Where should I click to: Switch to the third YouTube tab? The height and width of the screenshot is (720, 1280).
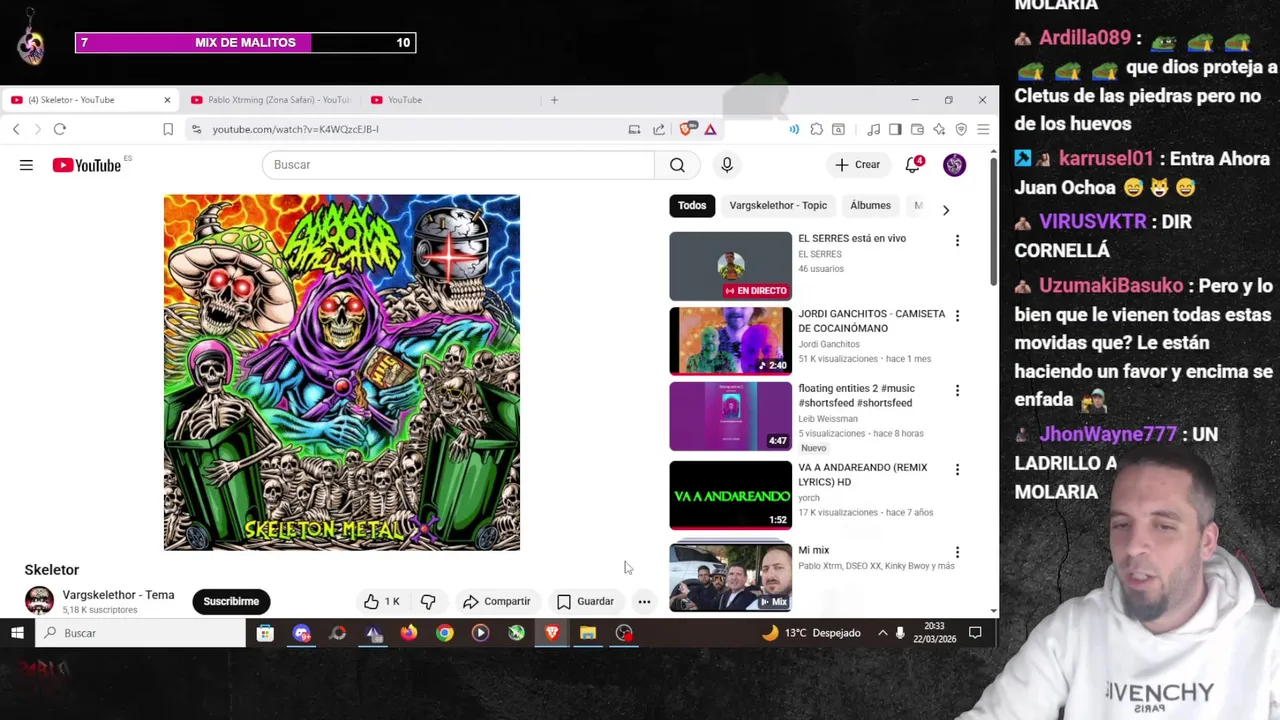(x=450, y=100)
